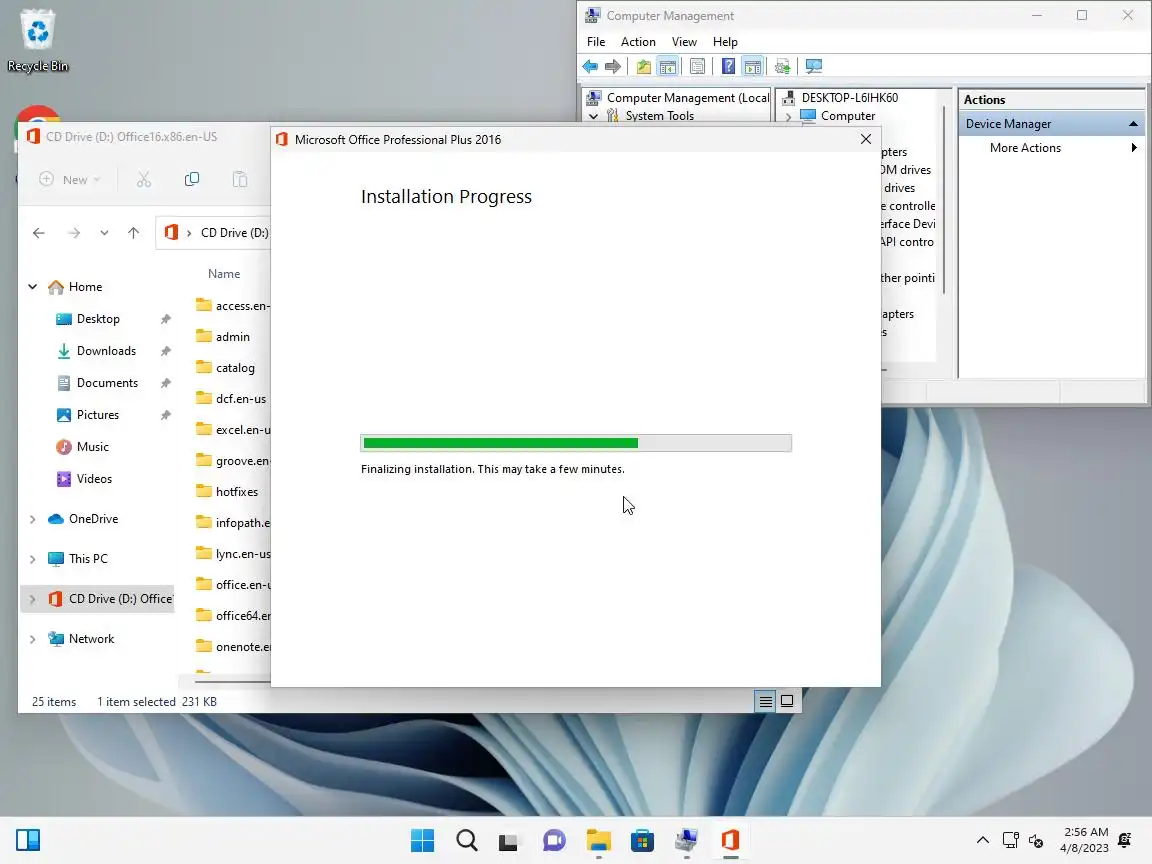Screen dimensions: 1152x864
Task: Expand Computer node in Device Manager
Action: 788,116
